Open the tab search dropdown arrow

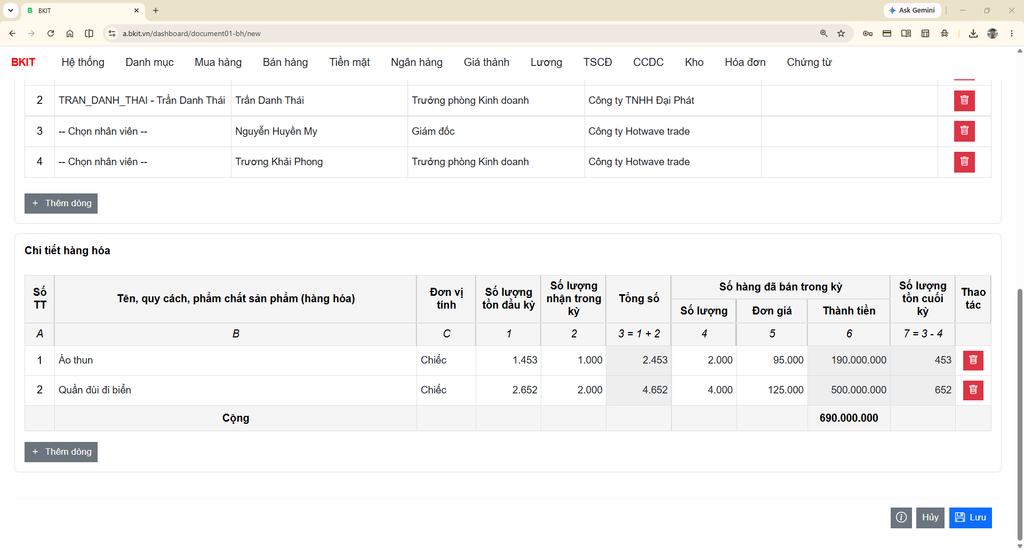coord(10,10)
